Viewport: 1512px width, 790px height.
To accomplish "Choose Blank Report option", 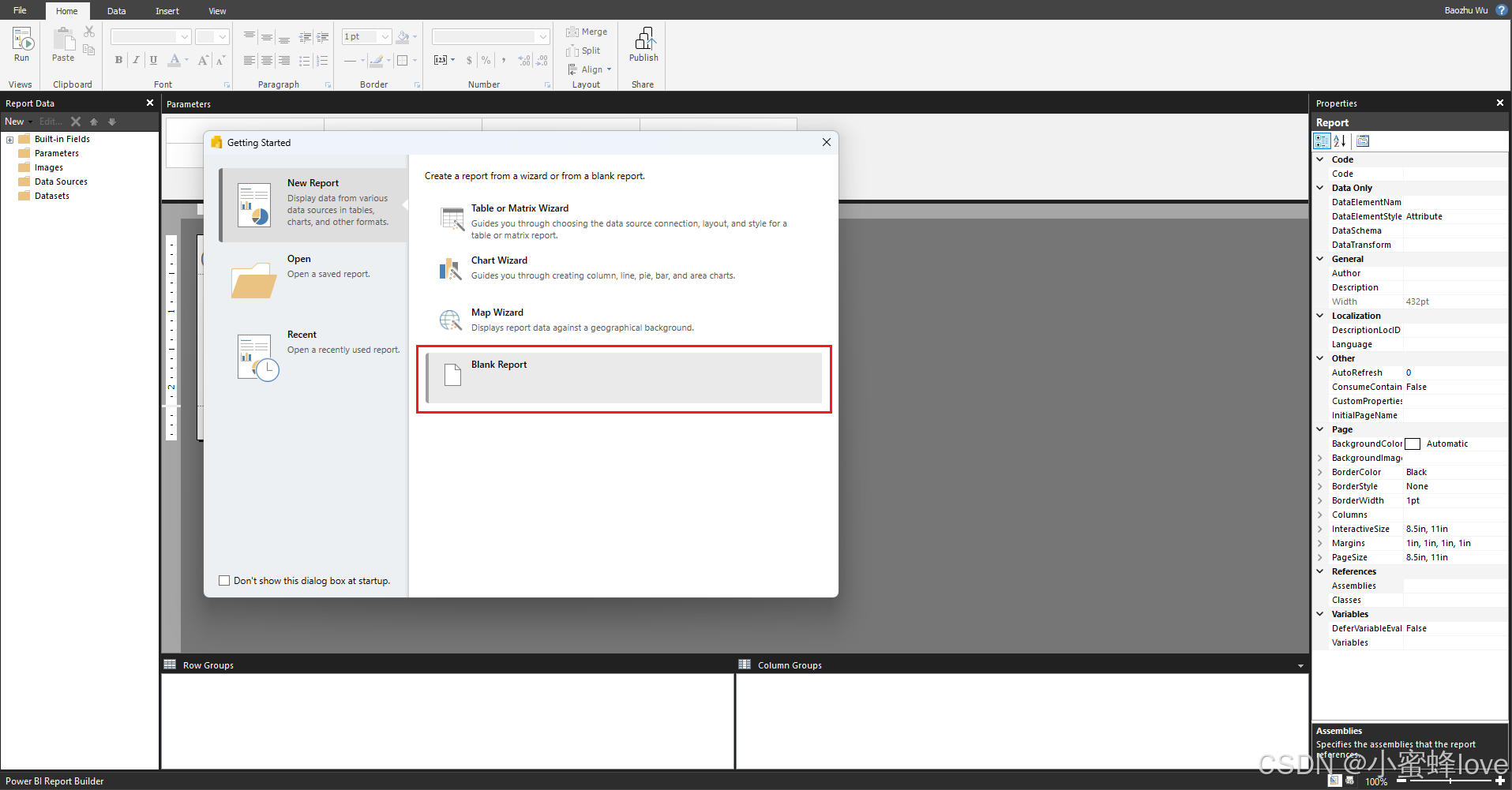I will 624,377.
